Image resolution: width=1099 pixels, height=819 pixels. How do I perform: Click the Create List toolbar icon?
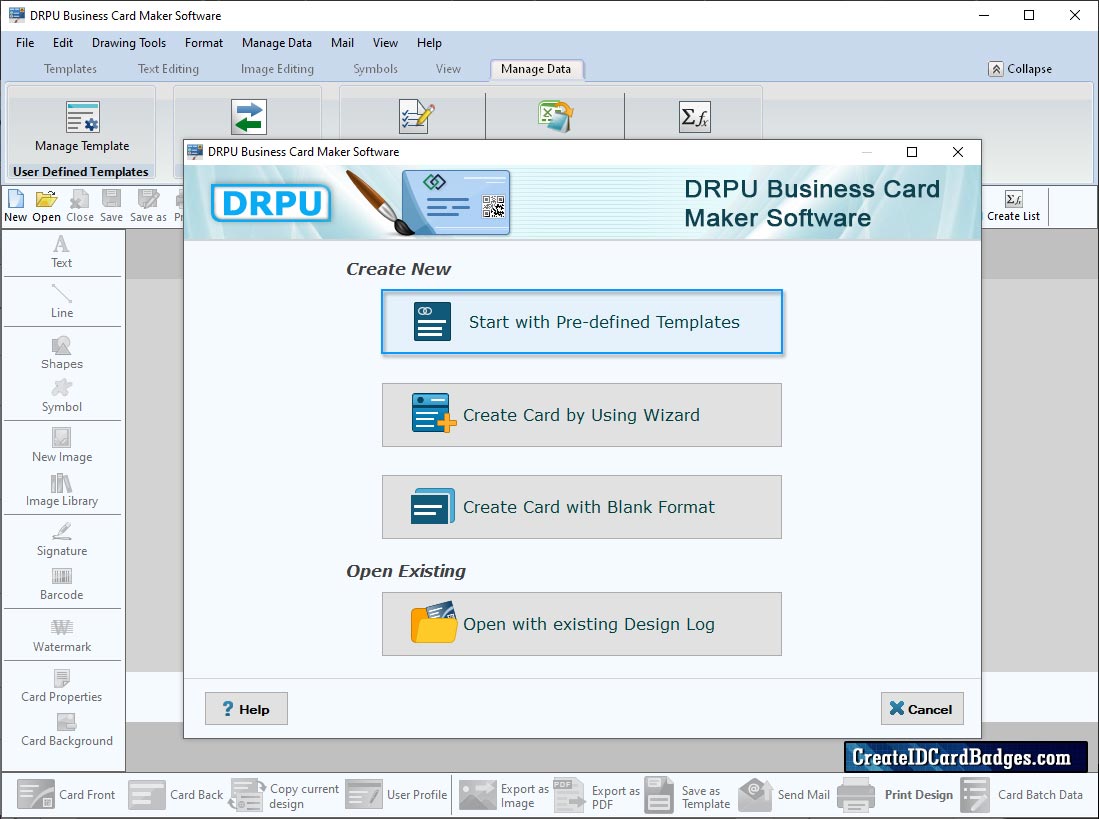click(x=1013, y=207)
